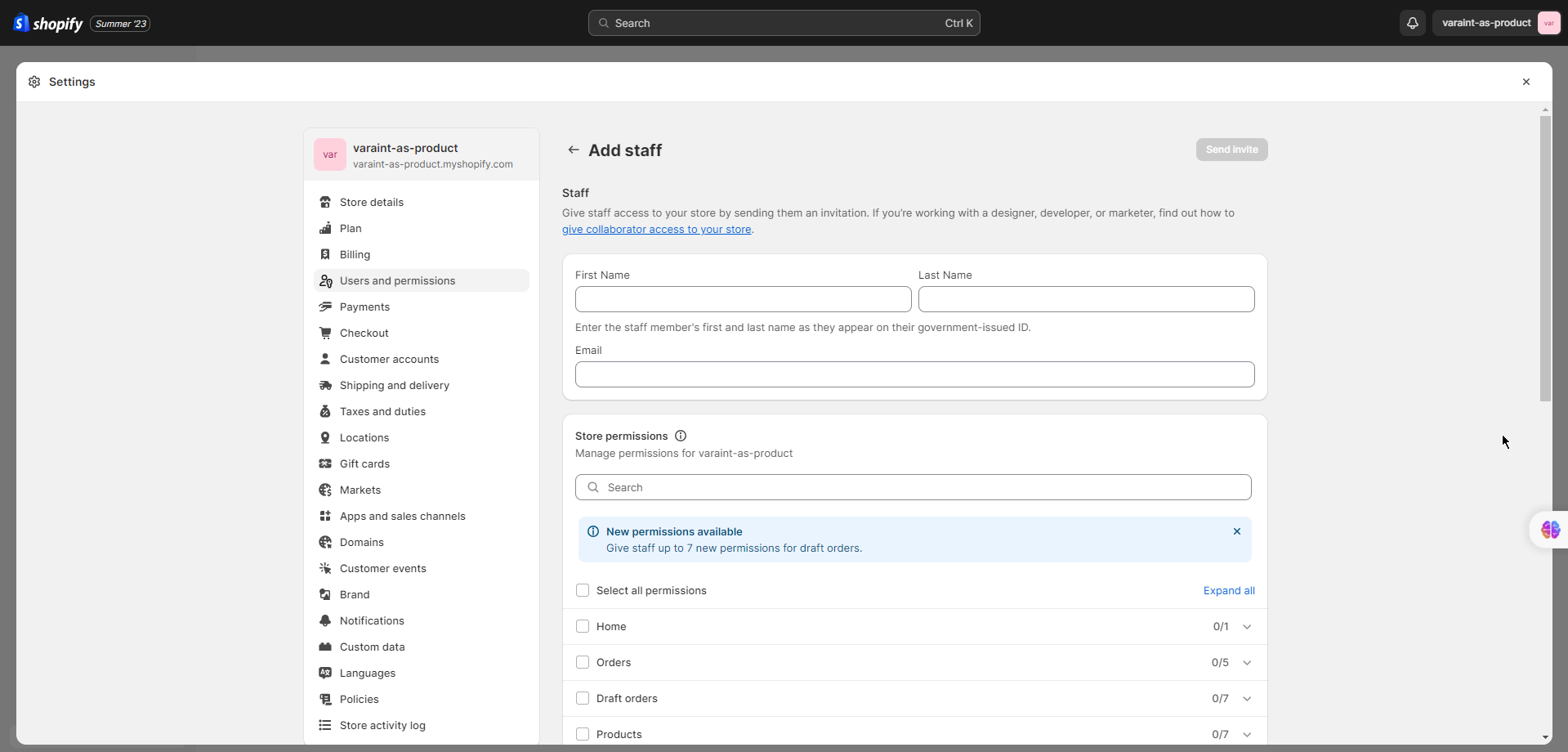Viewport: 1568px width, 752px height.
Task: Click the Checkout cart icon
Action: (x=325, y=333)
